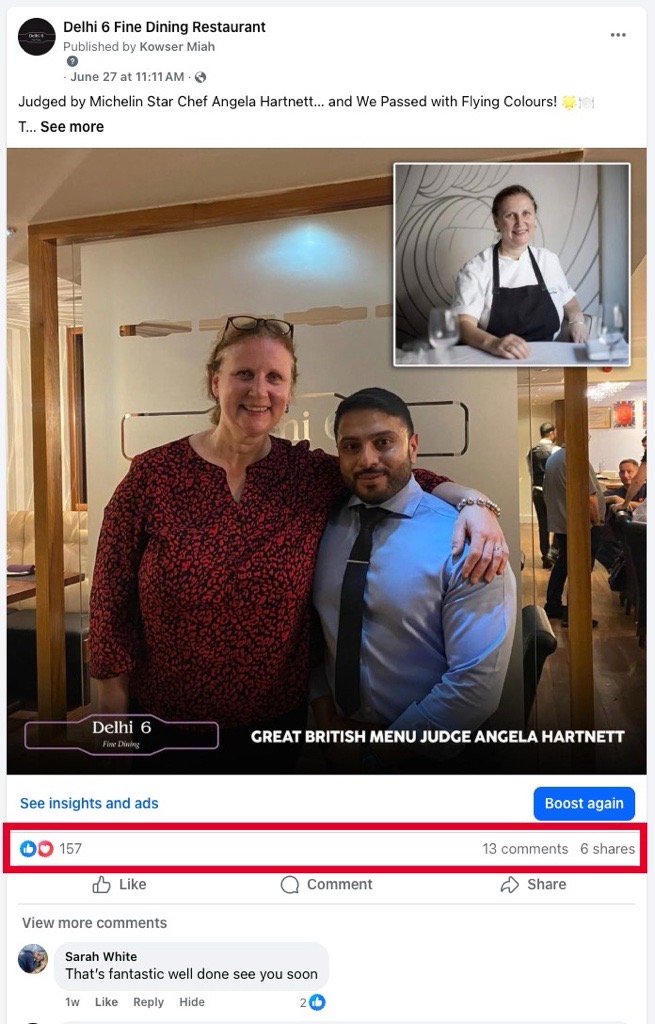655x1024 pixels.
Task: Open See insights and ads
Action: point(89,803)
